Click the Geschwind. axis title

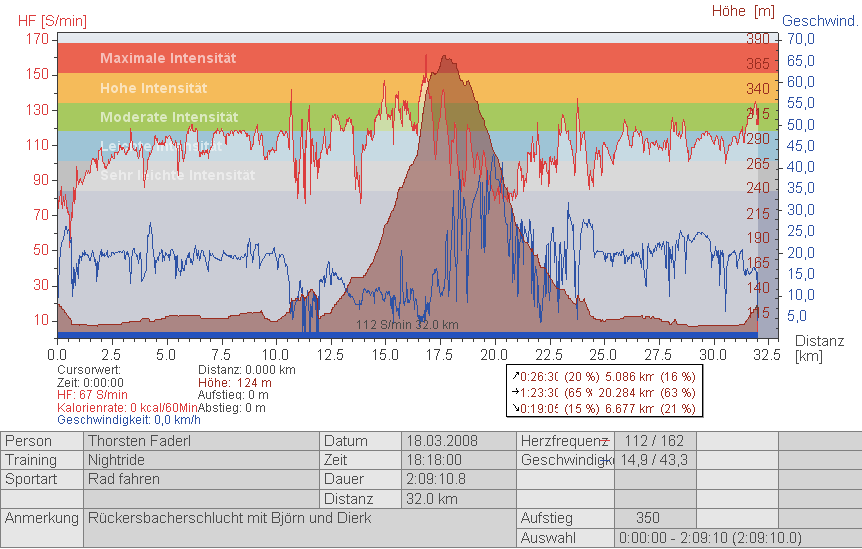pos(820,21)
